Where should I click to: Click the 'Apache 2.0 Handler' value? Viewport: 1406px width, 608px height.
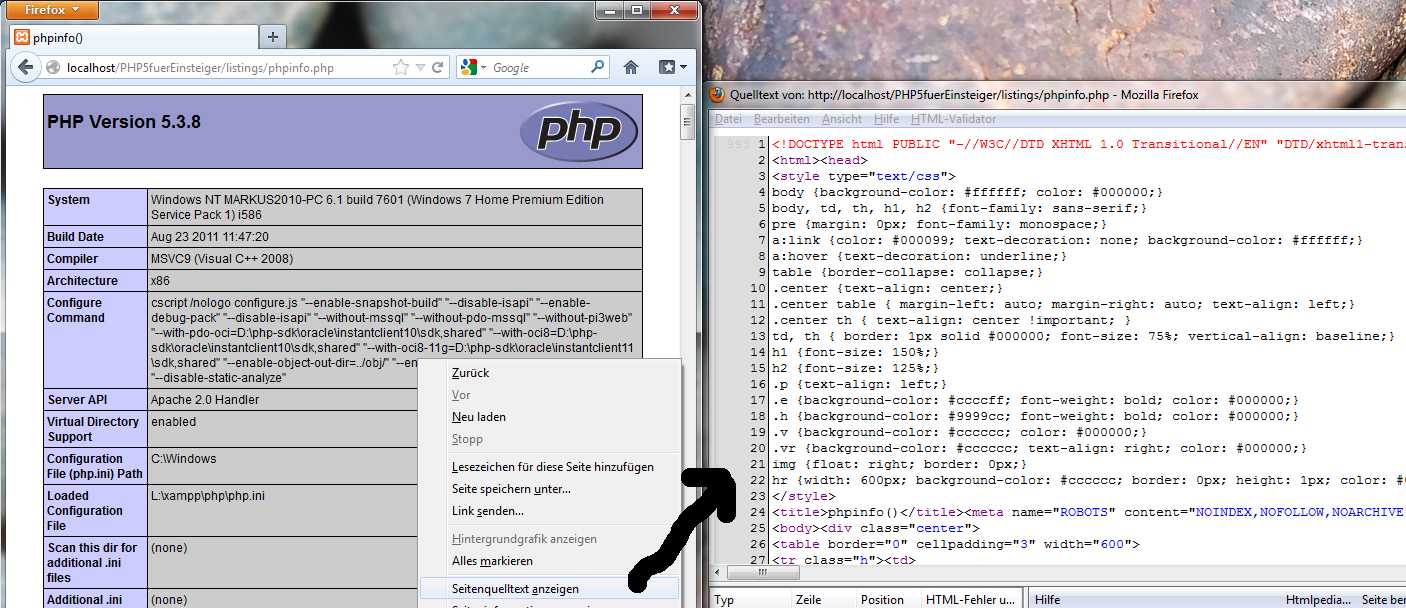coord(205,400)
